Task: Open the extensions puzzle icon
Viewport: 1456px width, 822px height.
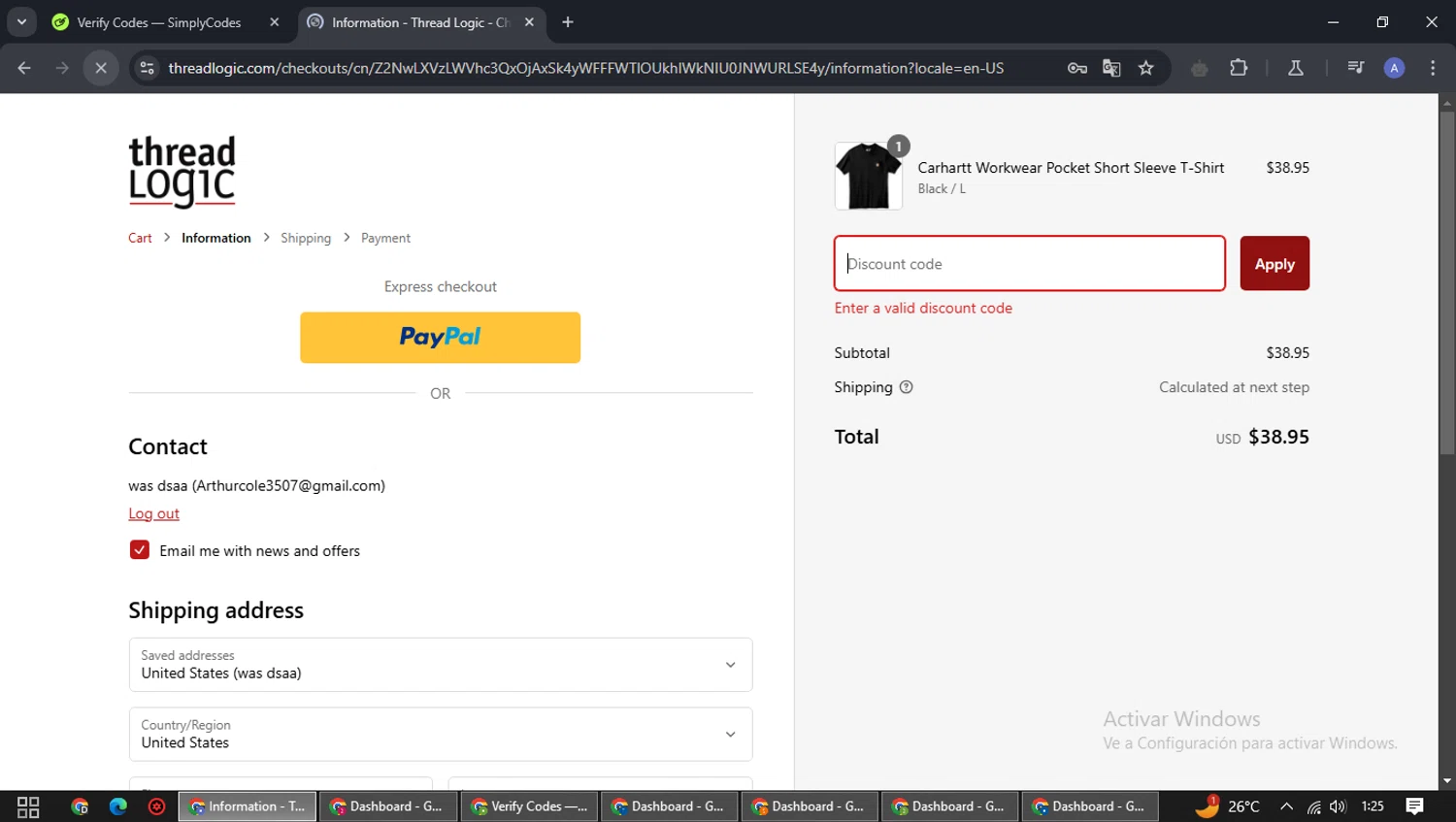Action: pyautogui.click(x=1239, y=68)
